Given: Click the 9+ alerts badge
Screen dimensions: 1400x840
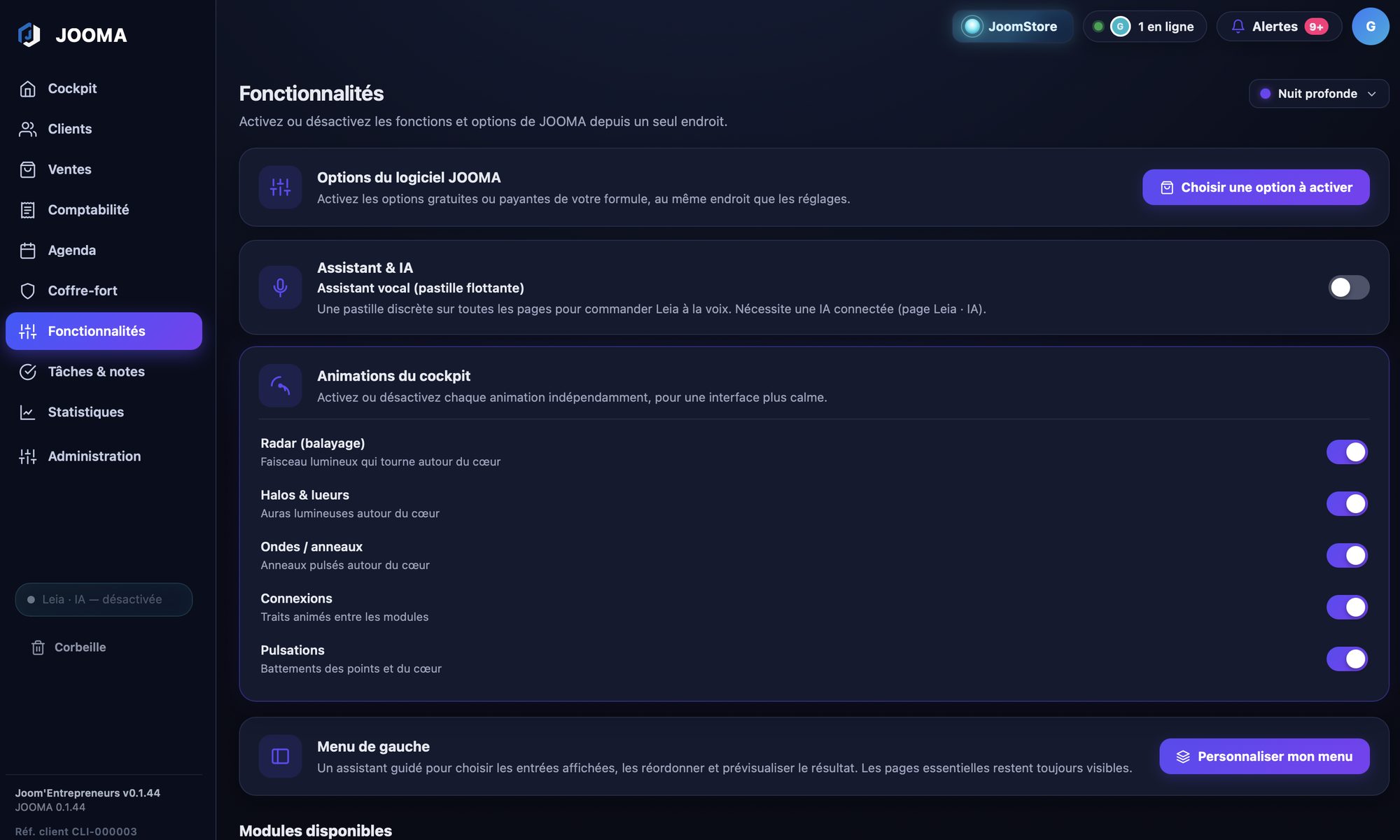Looking at the screenshot, I should [x=1316, y=27].
